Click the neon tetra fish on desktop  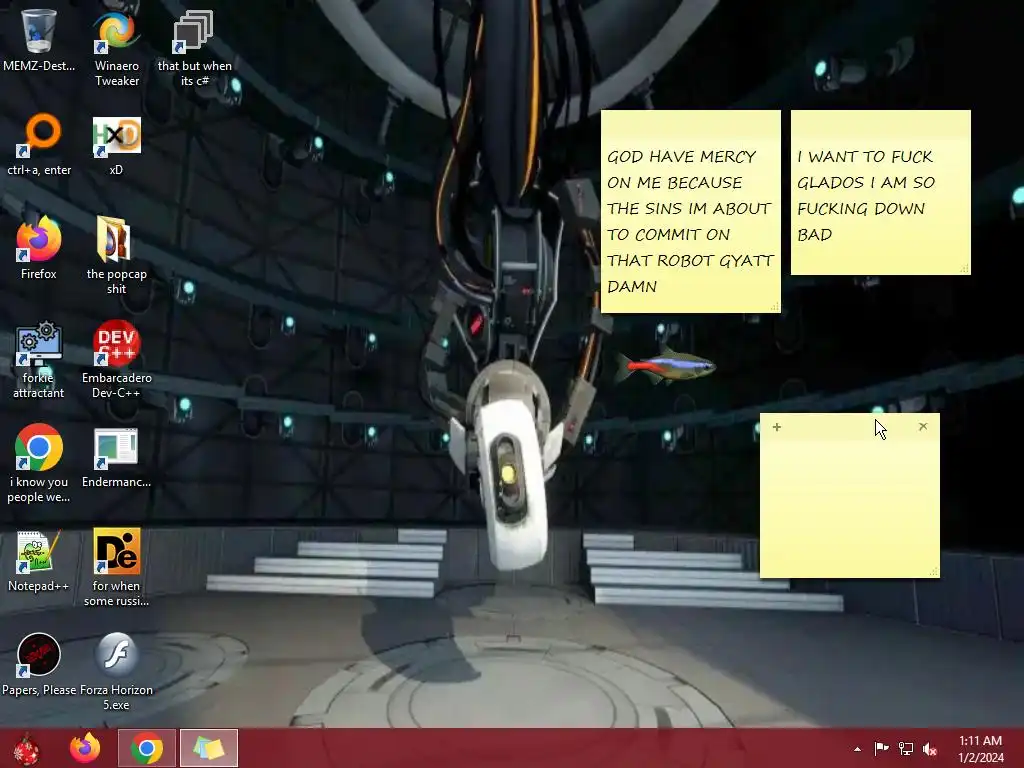coord(665,366)
